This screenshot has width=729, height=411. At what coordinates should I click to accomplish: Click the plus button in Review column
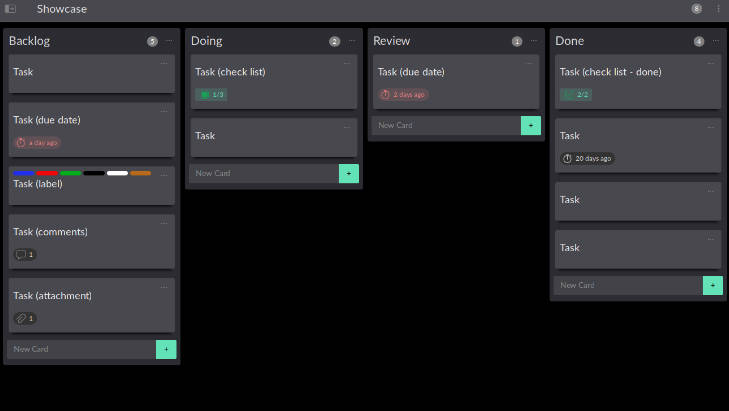[x=530, y=125]
